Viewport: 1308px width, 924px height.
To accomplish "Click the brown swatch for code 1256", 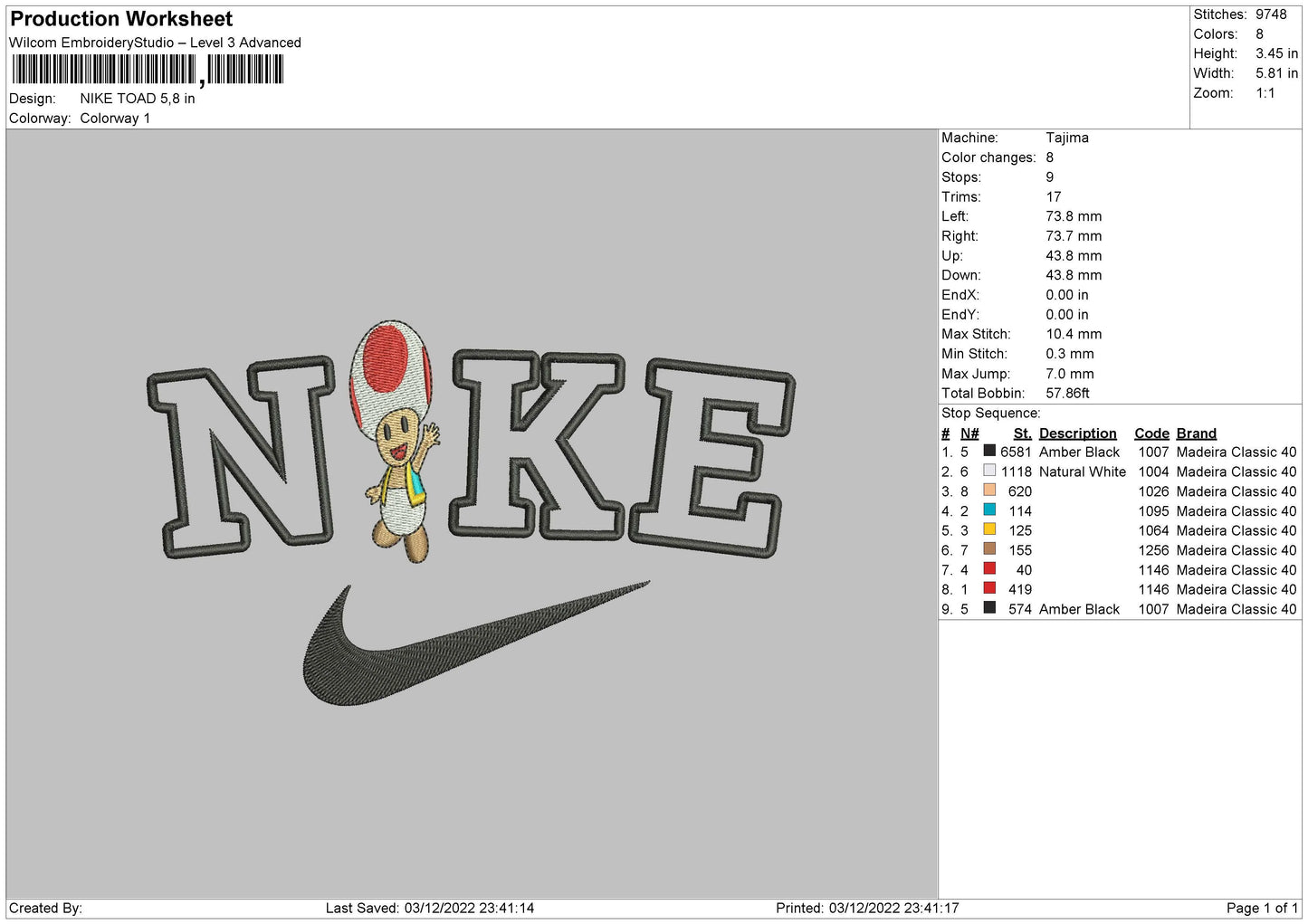I will [989, 549].
